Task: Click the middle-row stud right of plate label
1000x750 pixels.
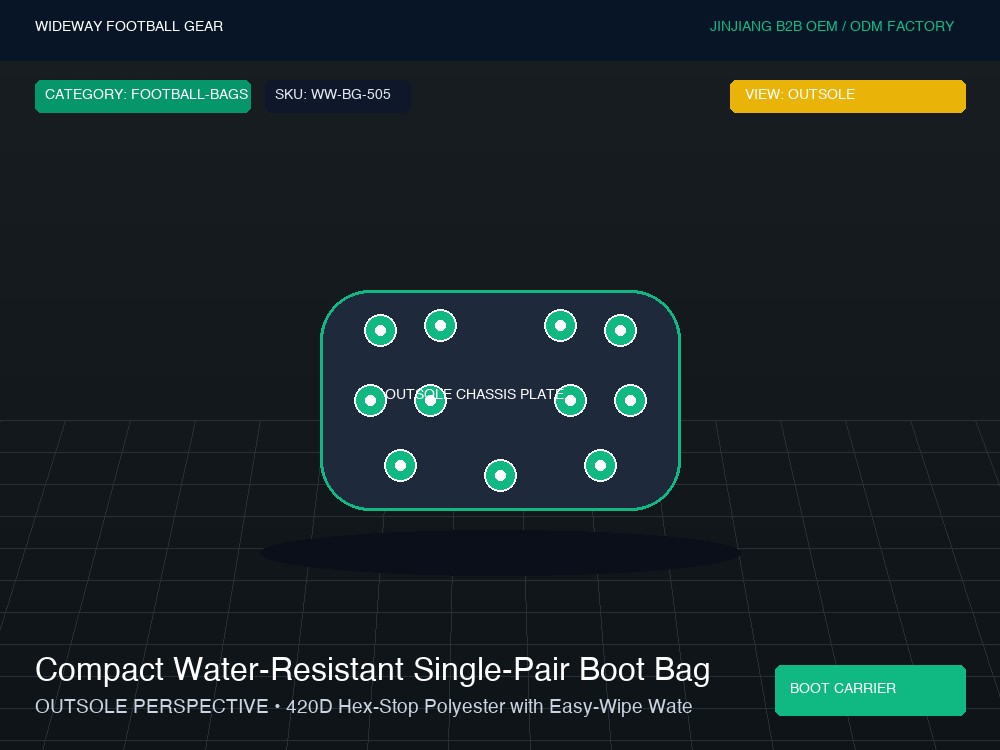Action: pyautogui.click(x=571, y=401)
